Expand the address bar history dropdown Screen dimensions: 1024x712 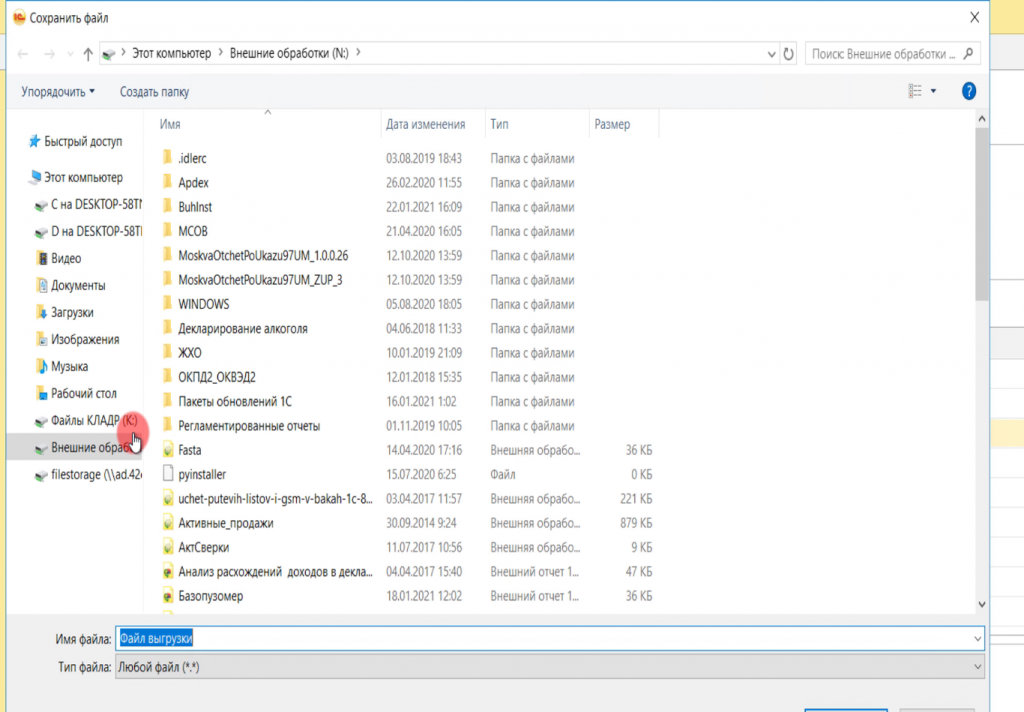pos(771,54)
